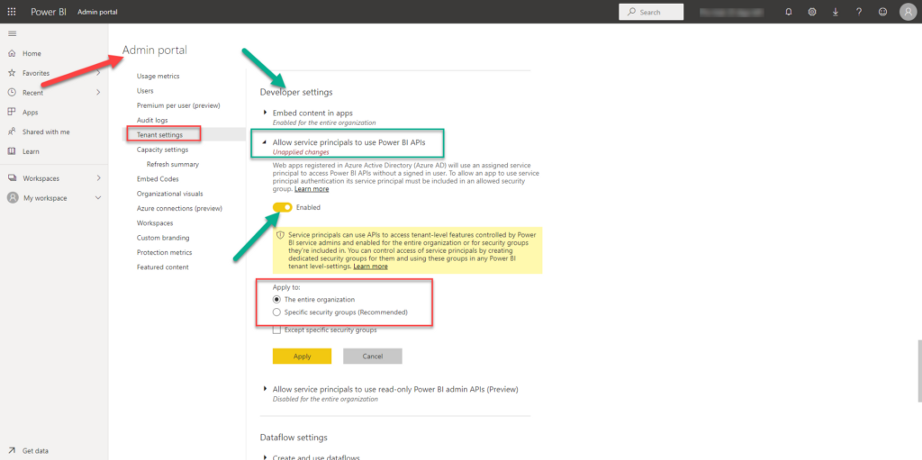Click the Power BI logo text
This screenshot has height=460, width=922.
(x=49, y=12)
